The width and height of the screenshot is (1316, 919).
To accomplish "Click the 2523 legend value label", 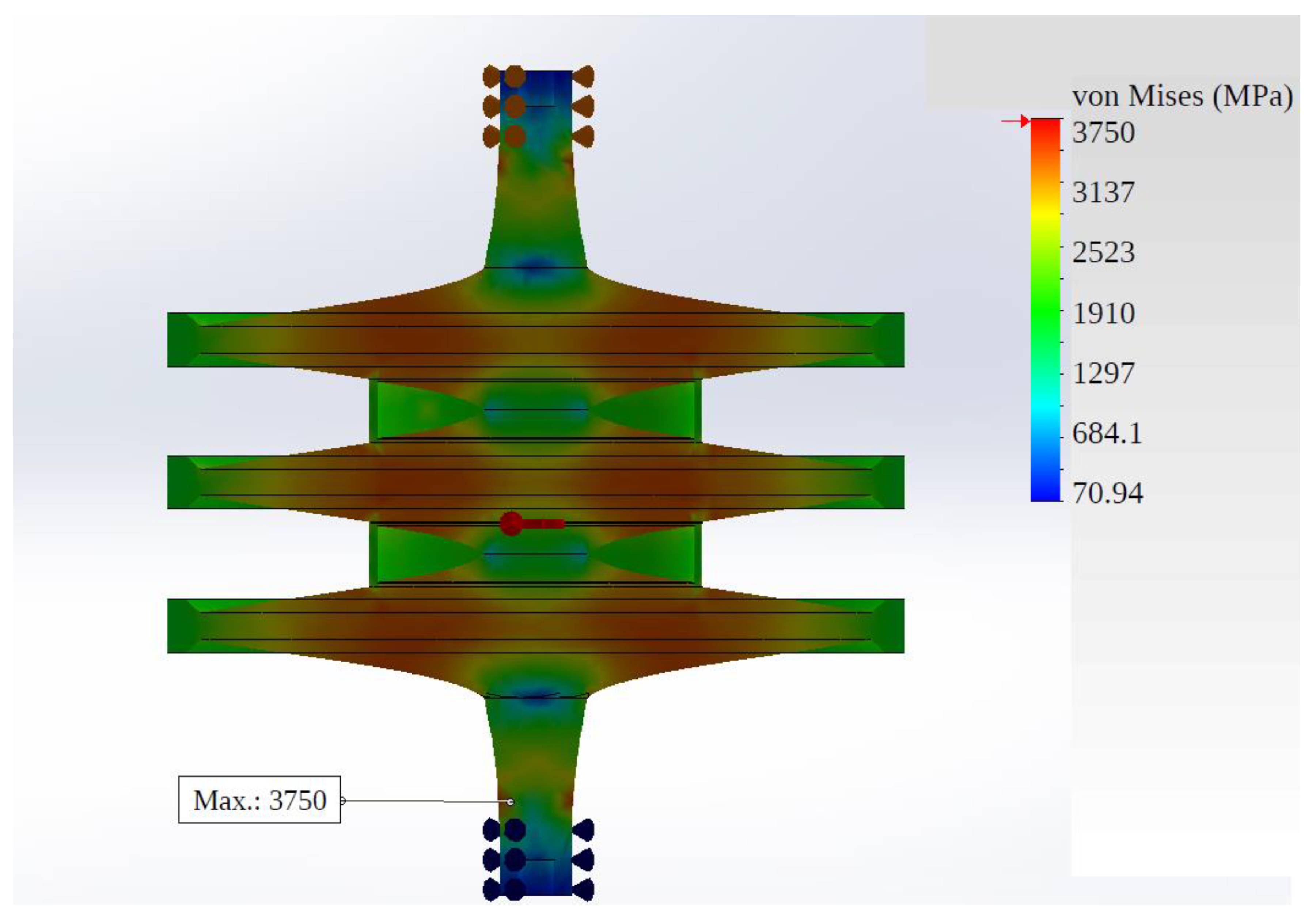I will tap(1103, 252).
